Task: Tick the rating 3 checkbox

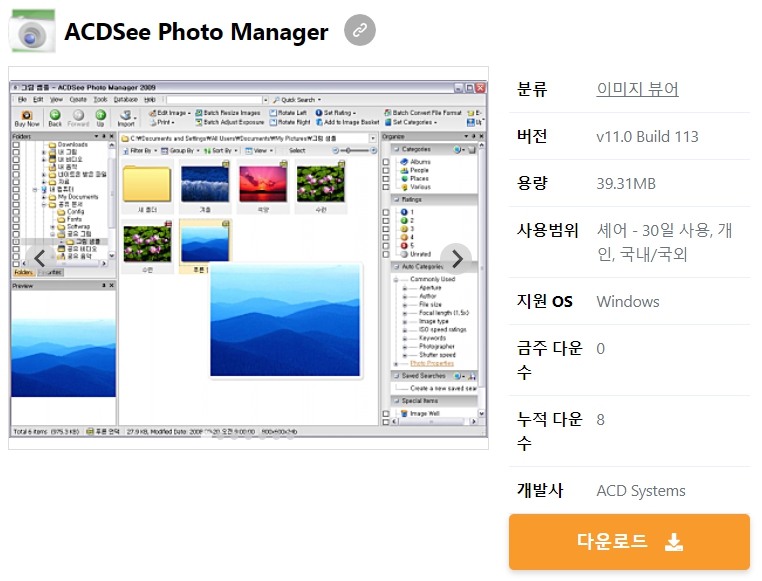Action: pos(386,229)
